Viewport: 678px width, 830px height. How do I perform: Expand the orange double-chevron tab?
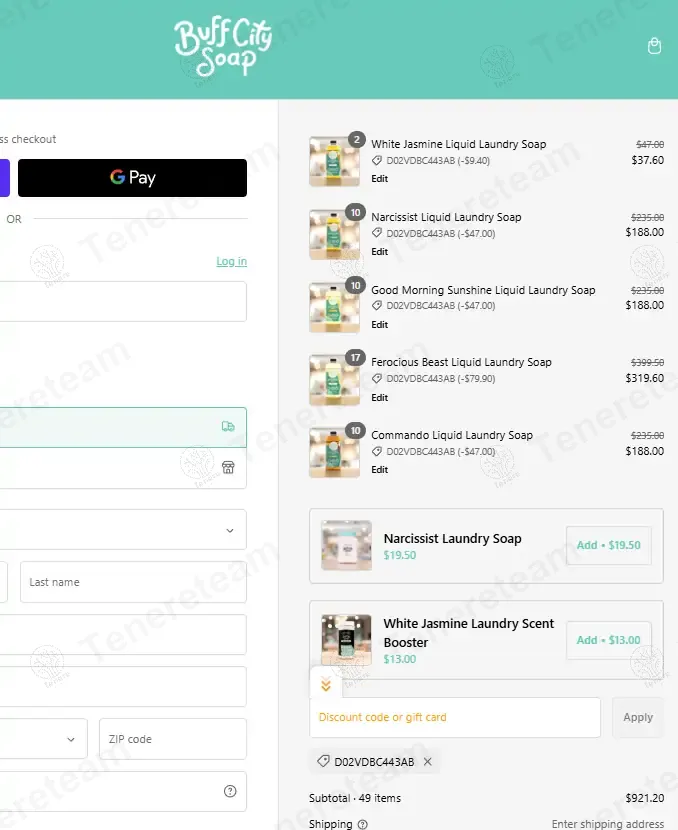(325, 685)
